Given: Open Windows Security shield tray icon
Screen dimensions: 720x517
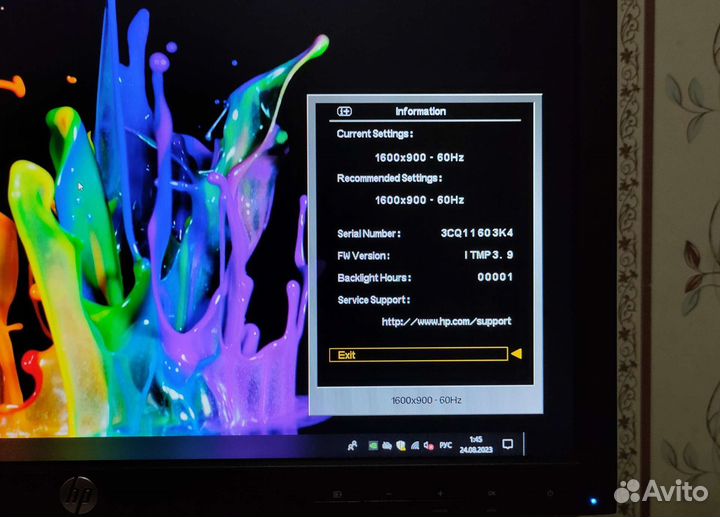Looking at the screenshot, I should (x=401, y=445).
